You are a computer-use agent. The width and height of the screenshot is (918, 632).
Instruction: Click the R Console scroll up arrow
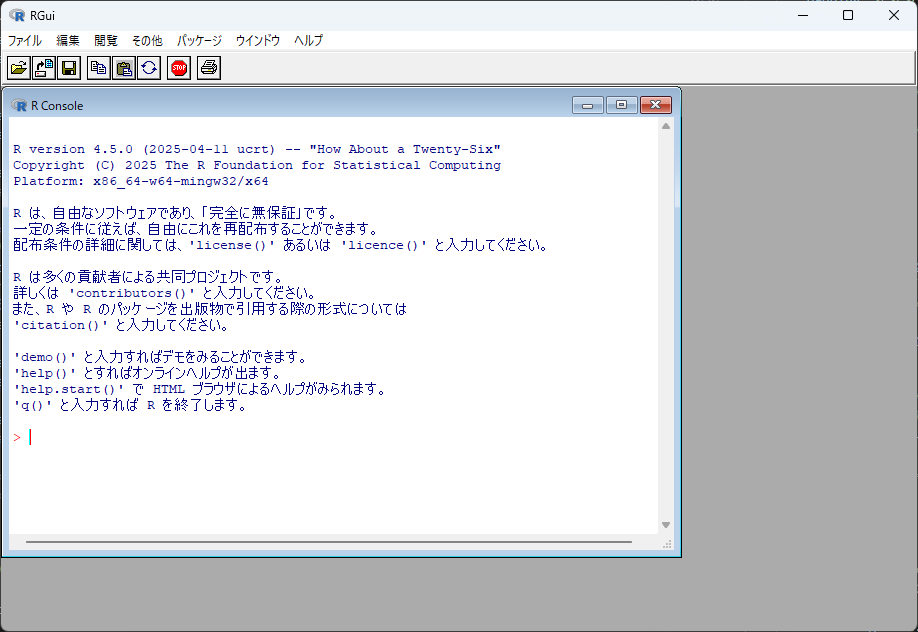[x=666, y=127]
